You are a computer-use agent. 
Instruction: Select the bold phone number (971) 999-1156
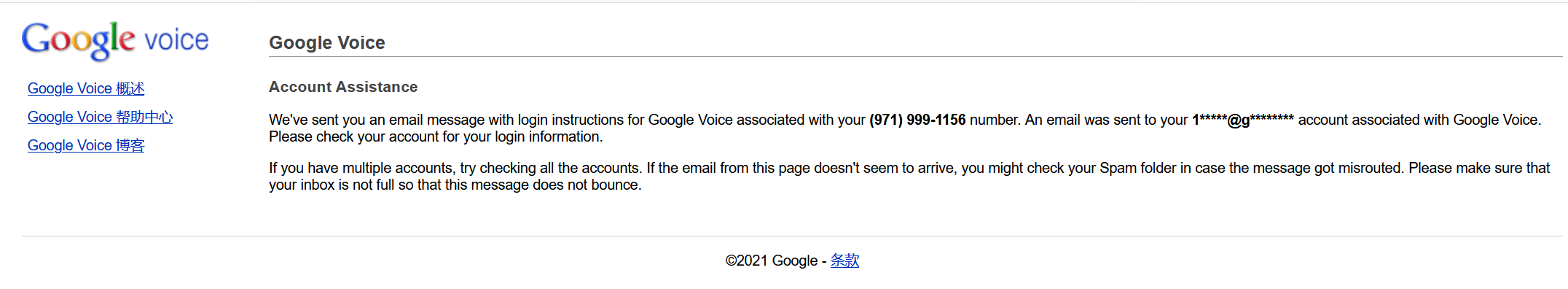point(917,120)
